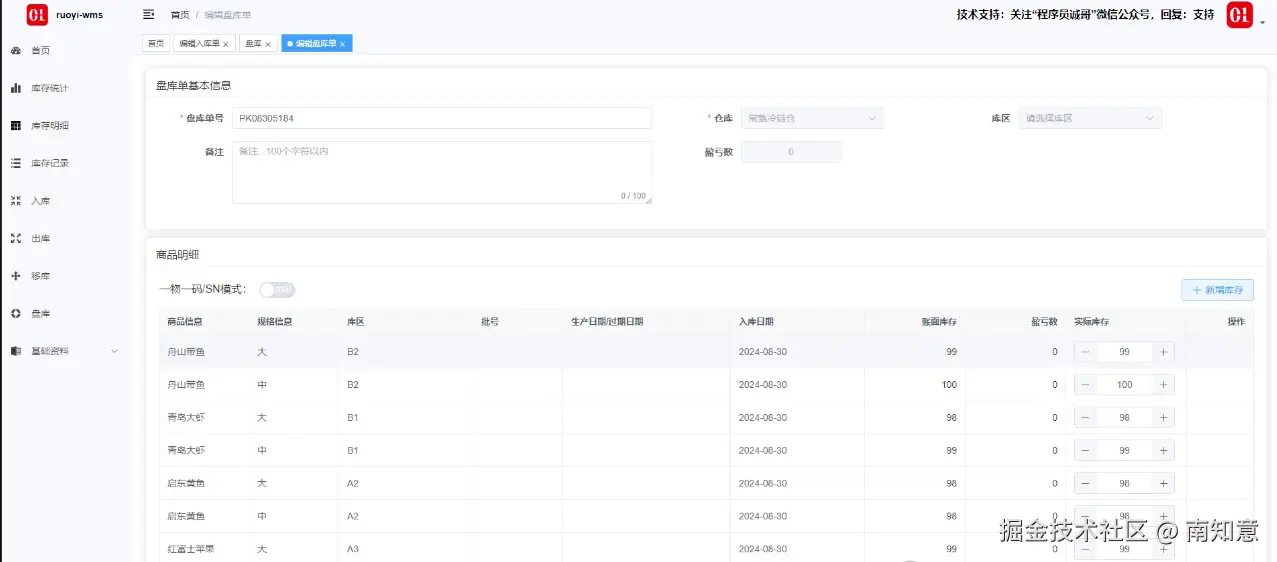This screenshot has height=562, width=1277.
Task: Expand the 基础资料 sidebar submenu arrow
Action: (114, 351)
